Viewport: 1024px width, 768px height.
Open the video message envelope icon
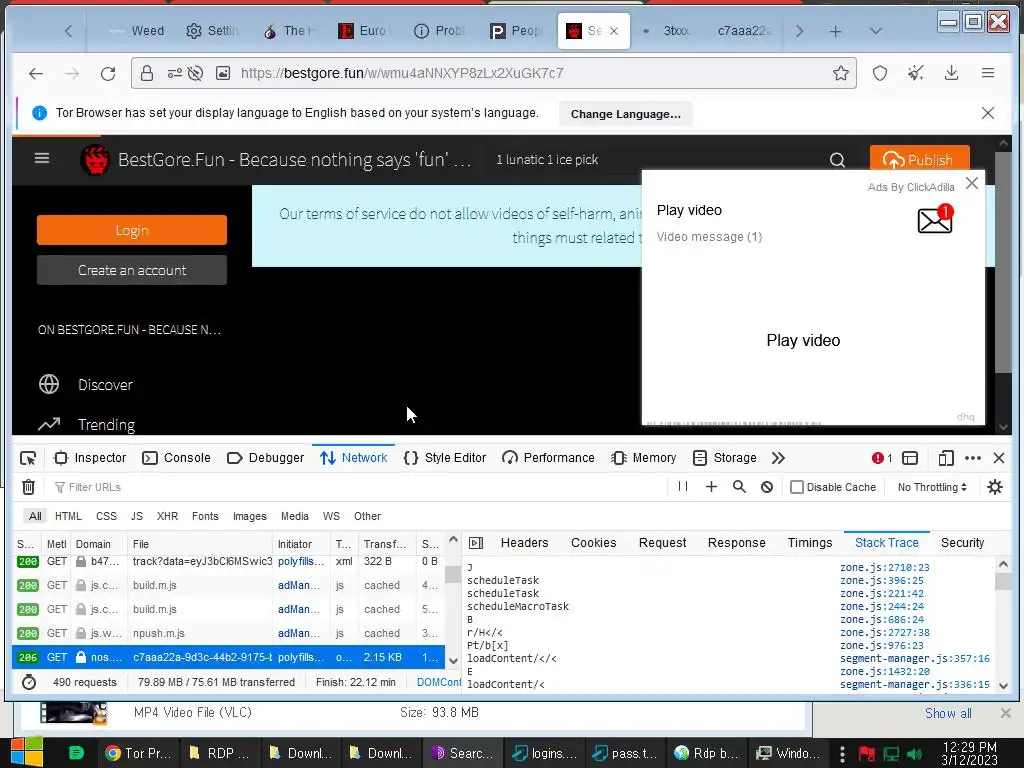coord(935,219)
